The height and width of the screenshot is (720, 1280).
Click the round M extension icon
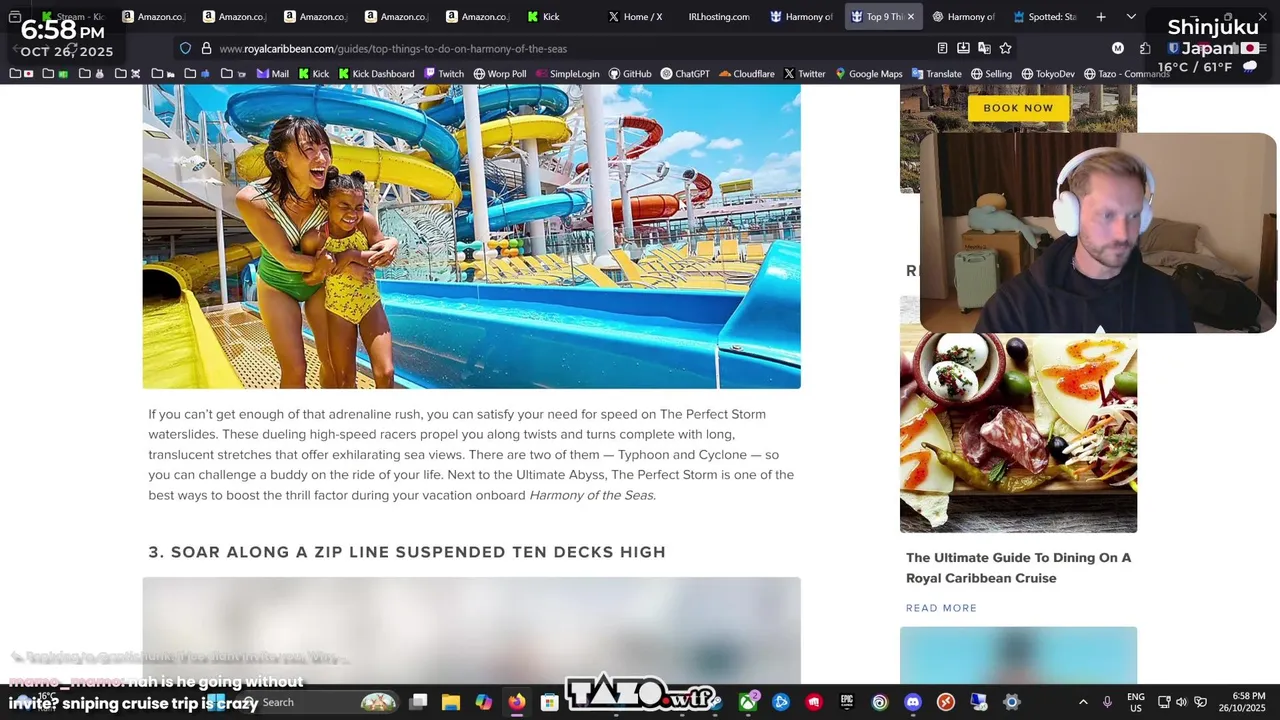coord(1118,48)
